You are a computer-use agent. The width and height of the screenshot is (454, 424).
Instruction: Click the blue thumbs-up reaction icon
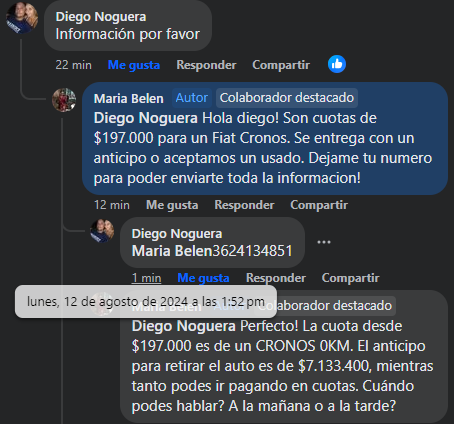[x=337, y=64]
